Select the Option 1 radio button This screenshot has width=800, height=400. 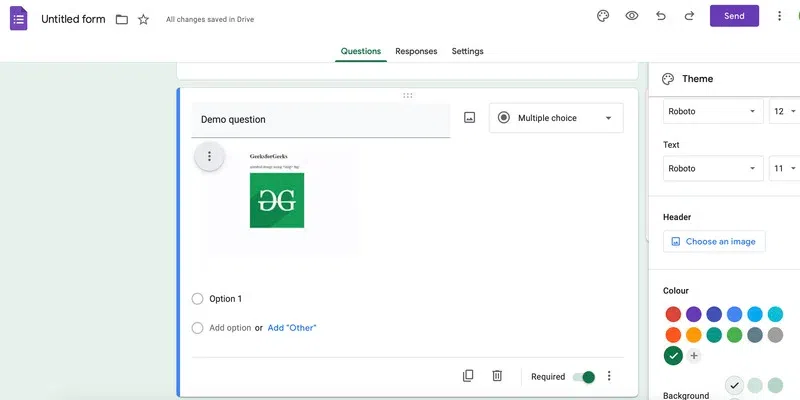point(197,299)
